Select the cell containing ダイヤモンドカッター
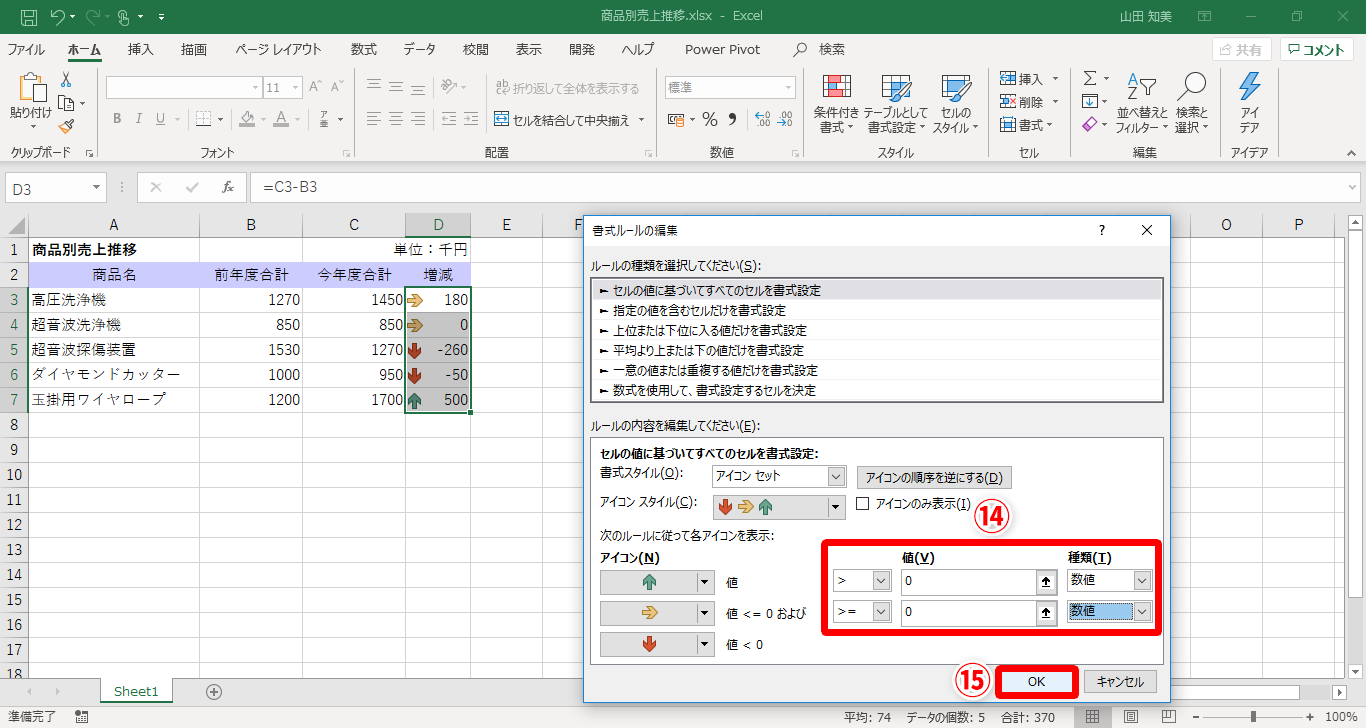 click(x=114, y=374)
